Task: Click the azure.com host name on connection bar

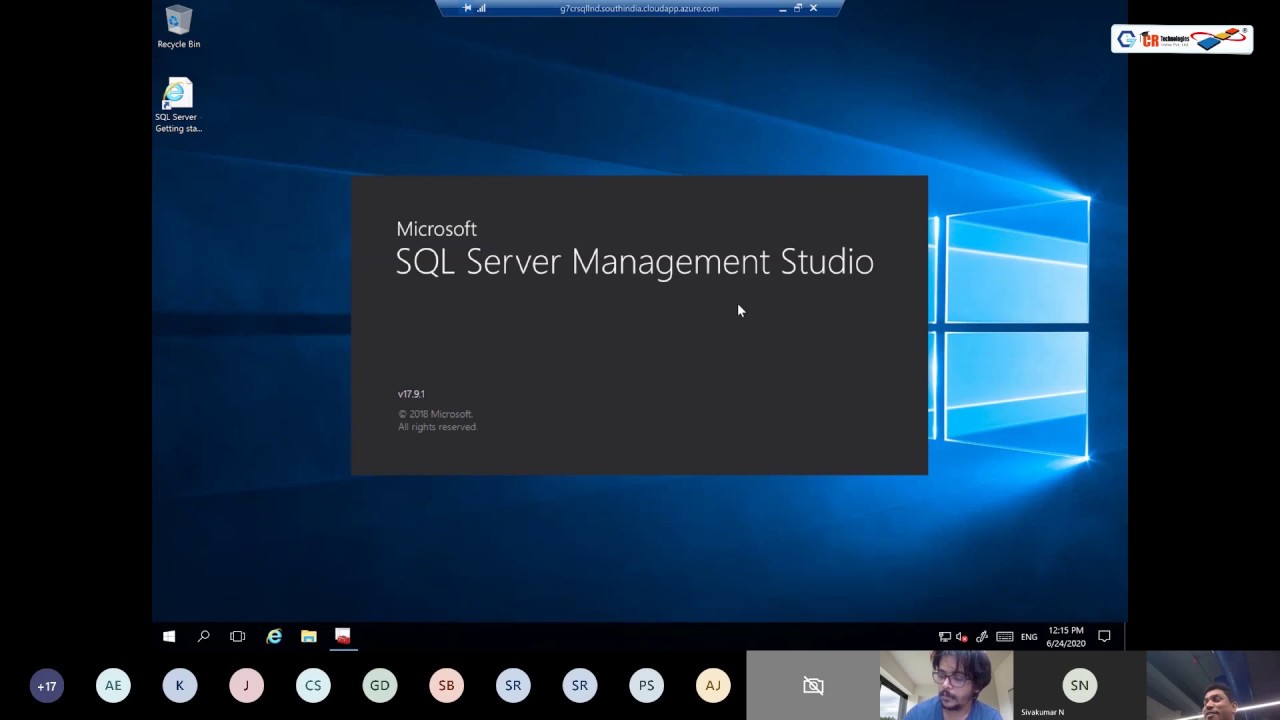Action: click(639, 8)
